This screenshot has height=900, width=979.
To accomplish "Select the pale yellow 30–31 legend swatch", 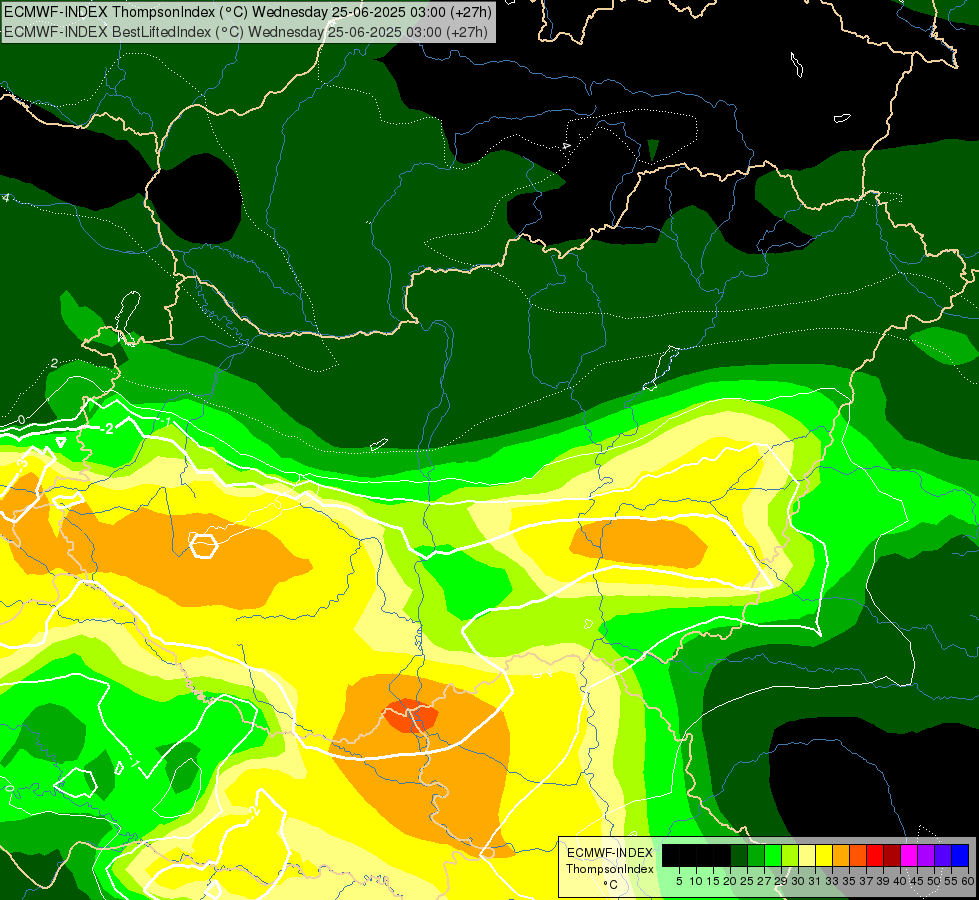I will coord(807,855).
